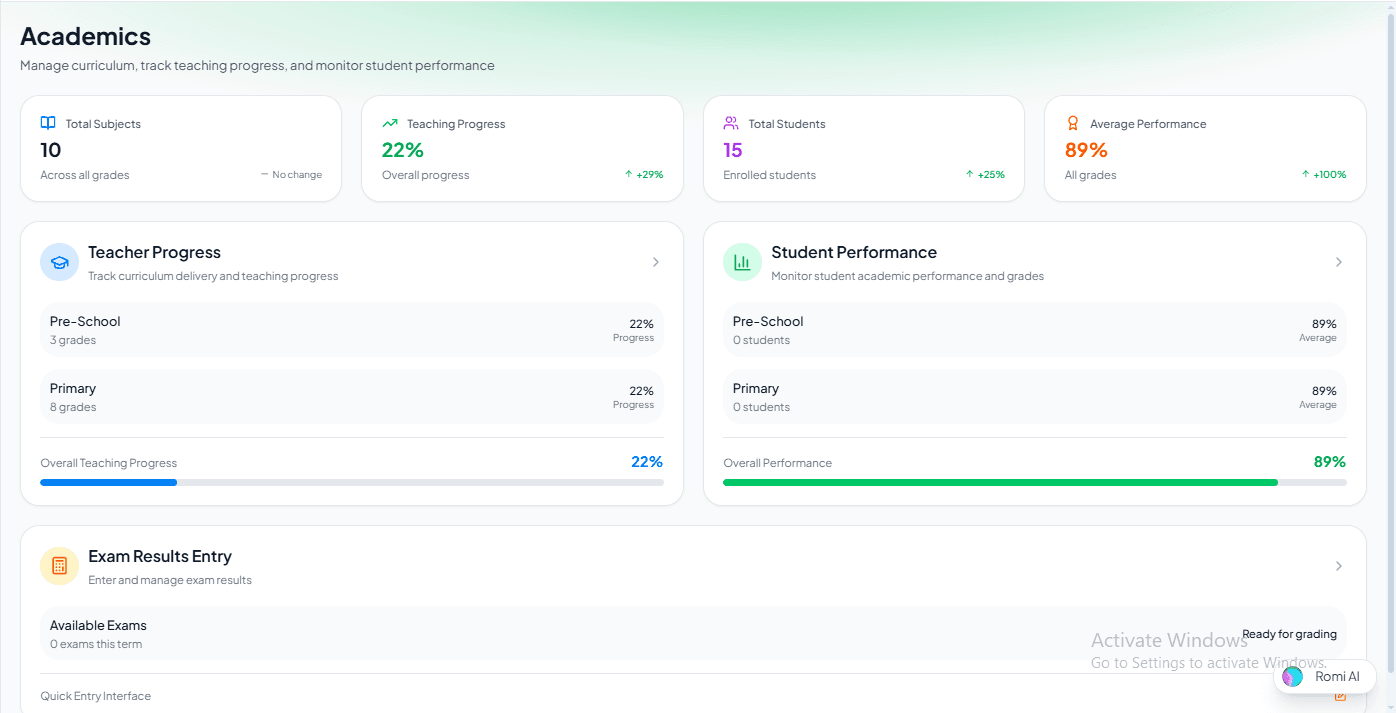Click the Exam Results Entry calculator icon

59,565
